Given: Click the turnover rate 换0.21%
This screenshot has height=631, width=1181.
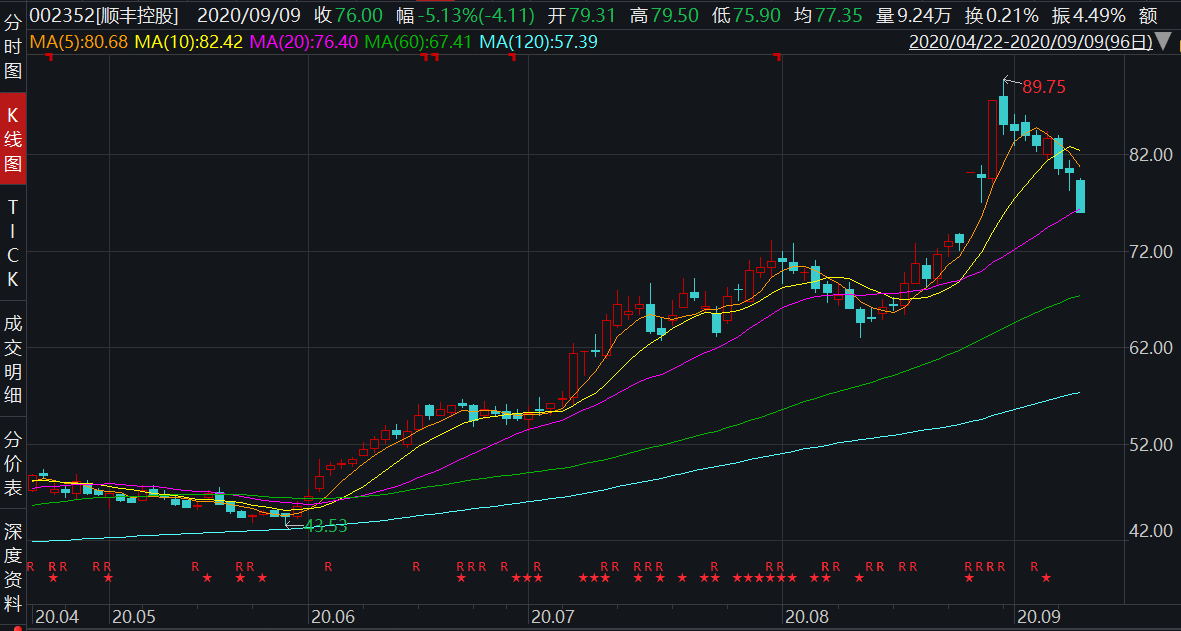Looking at the screenshot, I should click(x=1001, y=15).
